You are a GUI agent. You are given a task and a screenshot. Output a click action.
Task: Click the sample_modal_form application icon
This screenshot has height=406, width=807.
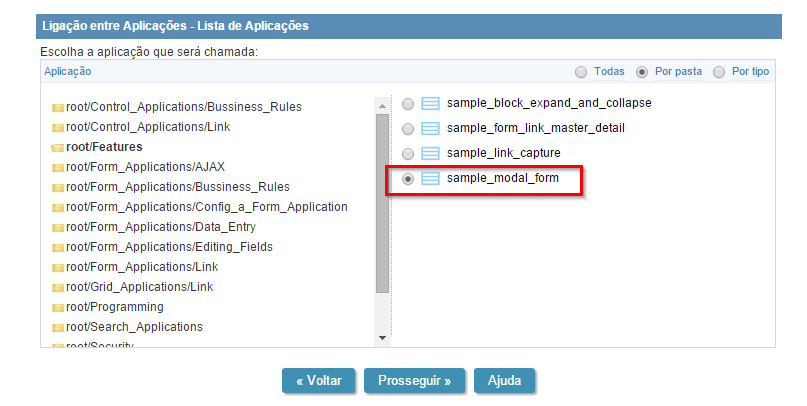coord(431,179)
